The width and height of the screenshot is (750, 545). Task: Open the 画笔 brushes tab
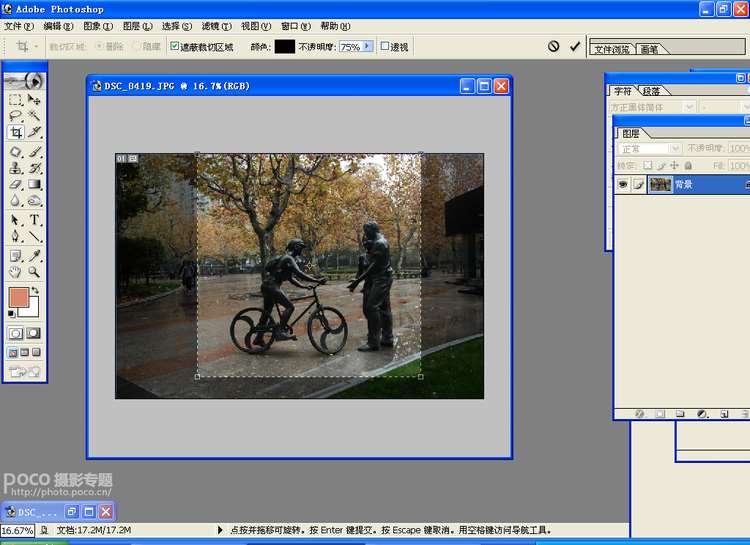[x=649, y=49]
